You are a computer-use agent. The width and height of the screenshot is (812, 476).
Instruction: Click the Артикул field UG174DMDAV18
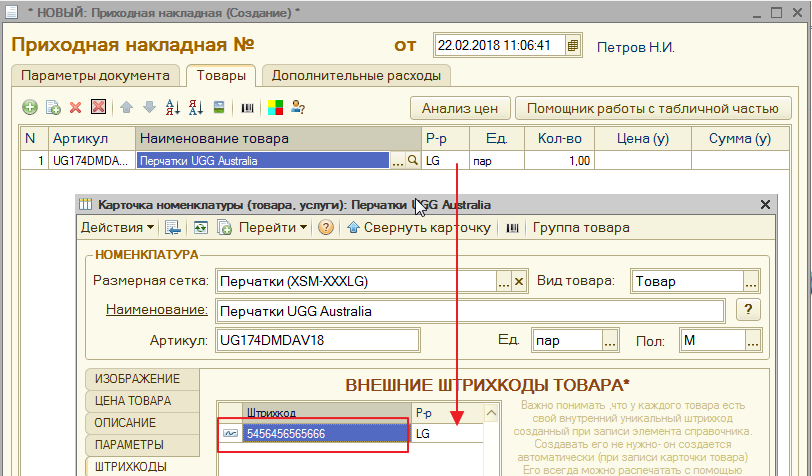[x=317, y=340]
